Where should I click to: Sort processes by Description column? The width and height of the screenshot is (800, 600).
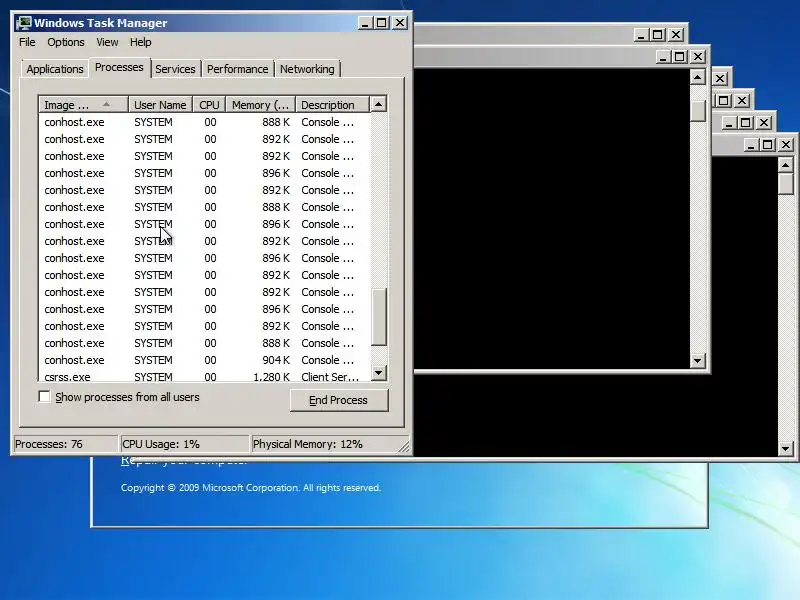tap(332, 105)
